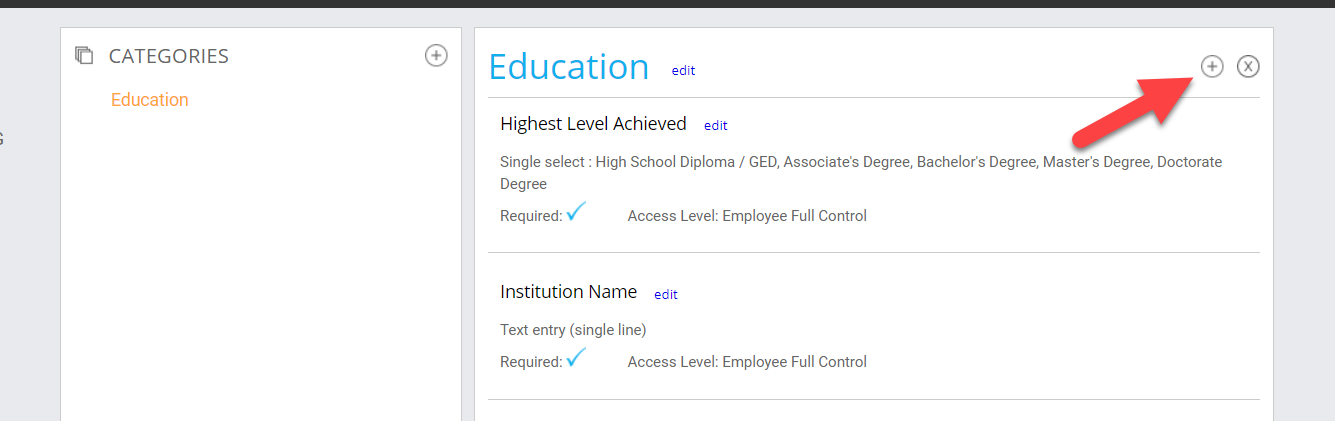Click the add field plus icon in Education
Image resolution: width=1335 pixels, height=421 pixels.
[x=1211, y=66]
